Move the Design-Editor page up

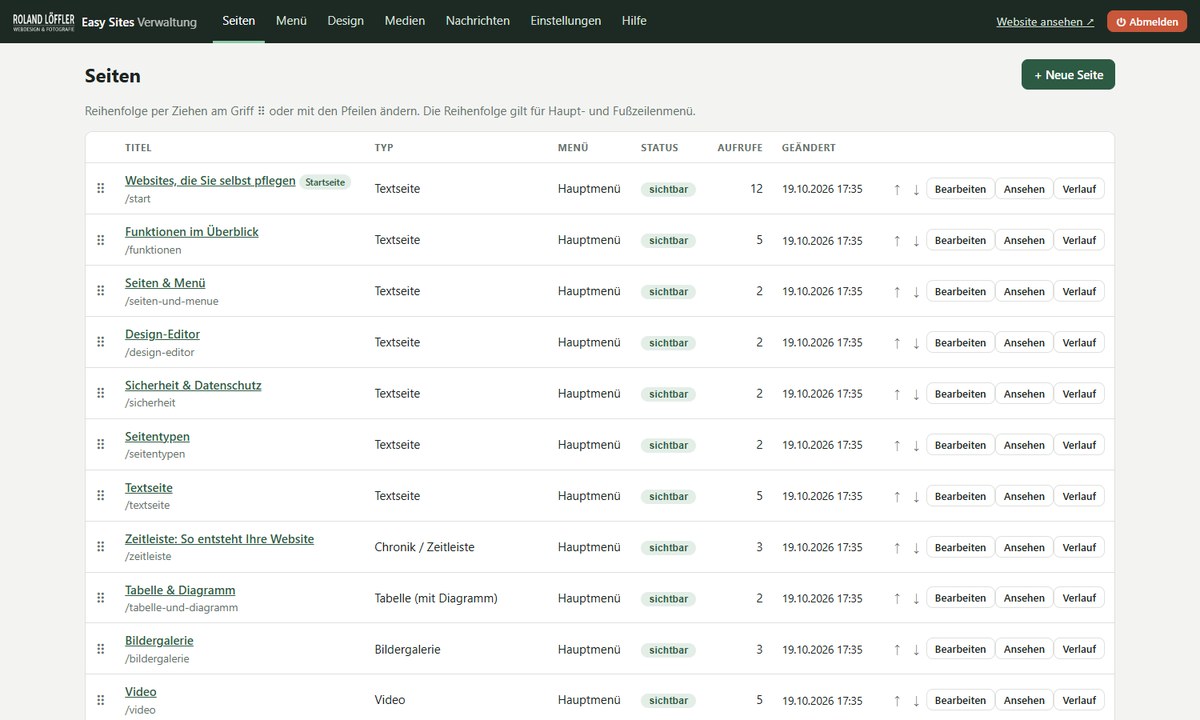coord(897,342)
